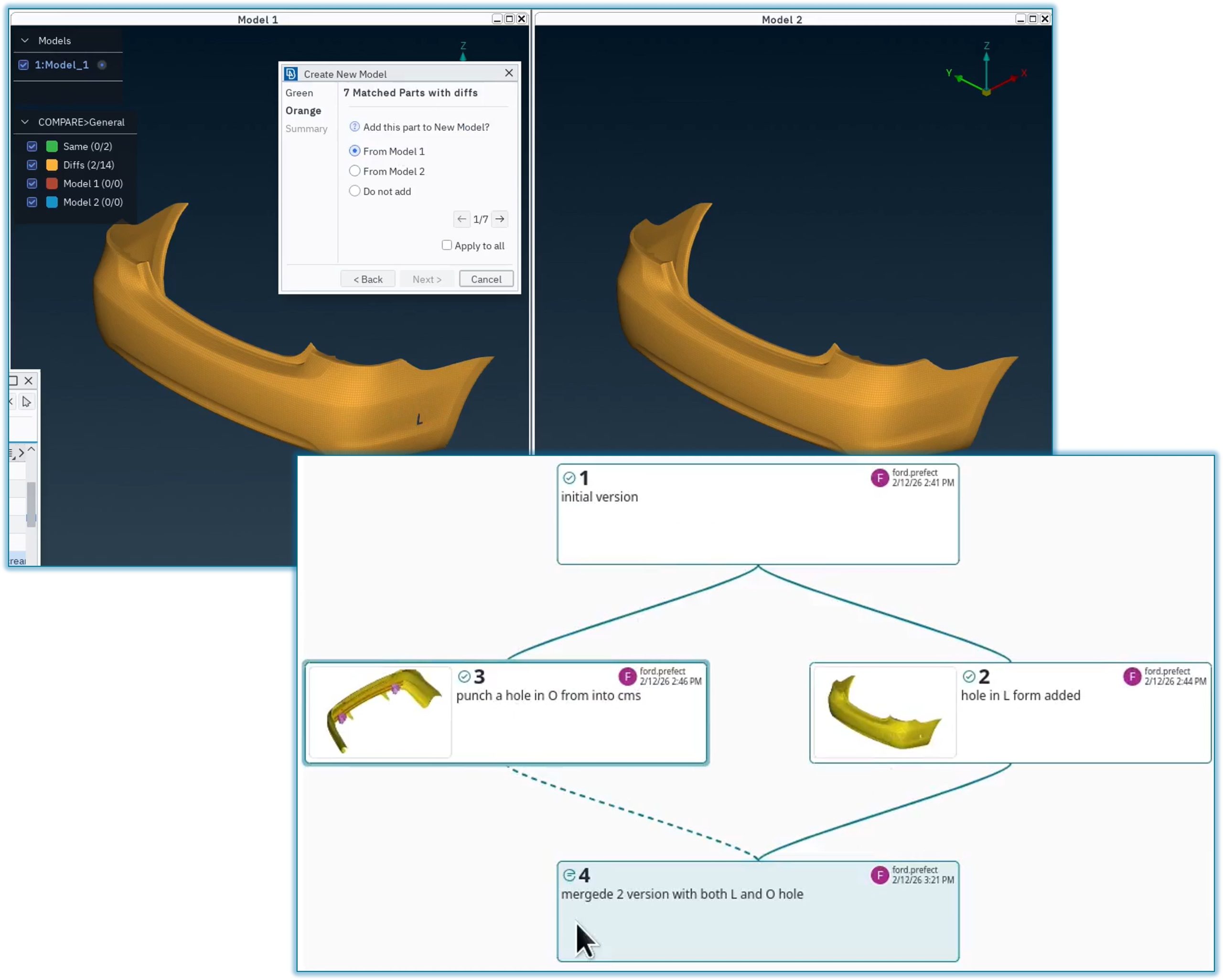Screen dimensions: 1223x980
Task: Collapse the Models section chevron
Action: pos(25,41)
